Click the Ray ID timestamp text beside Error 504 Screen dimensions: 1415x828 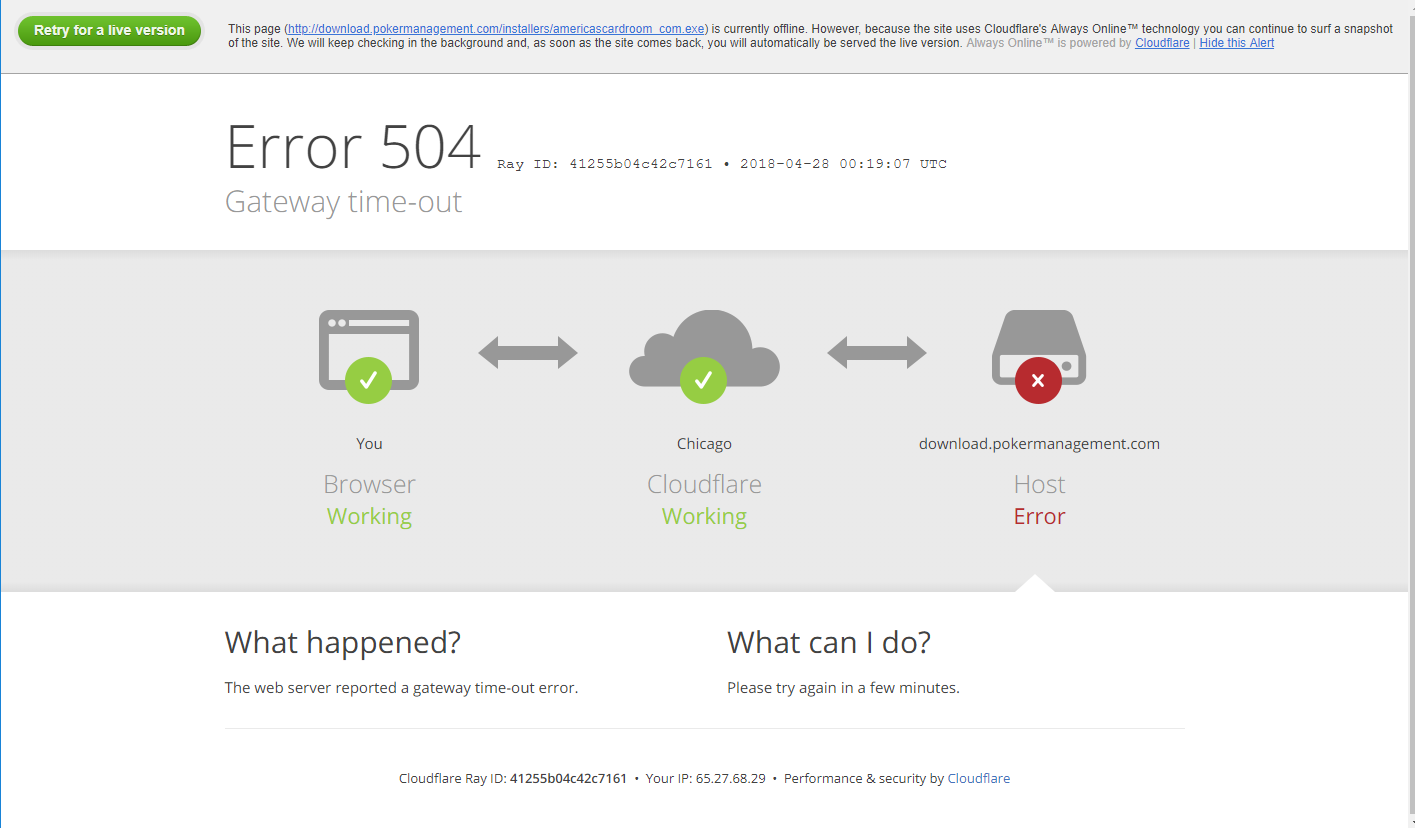[722, 164]
